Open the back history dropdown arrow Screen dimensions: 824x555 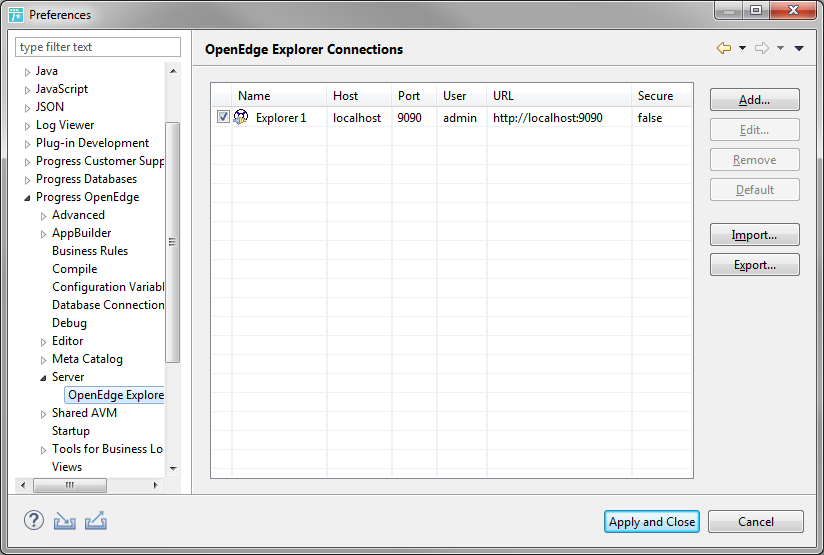[742, 48]
